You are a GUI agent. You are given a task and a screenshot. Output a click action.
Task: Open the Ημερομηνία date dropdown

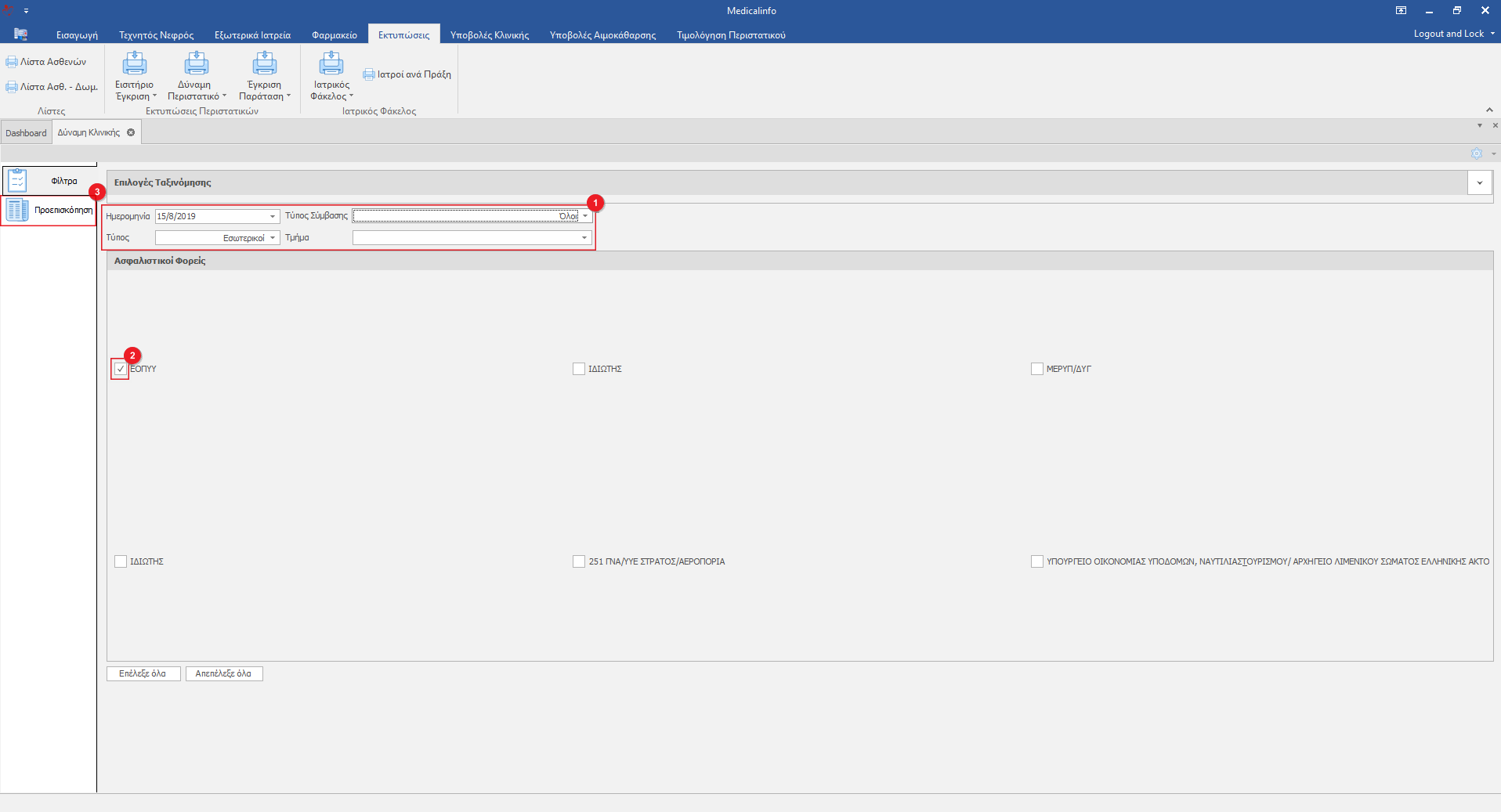tap(273, 216)
